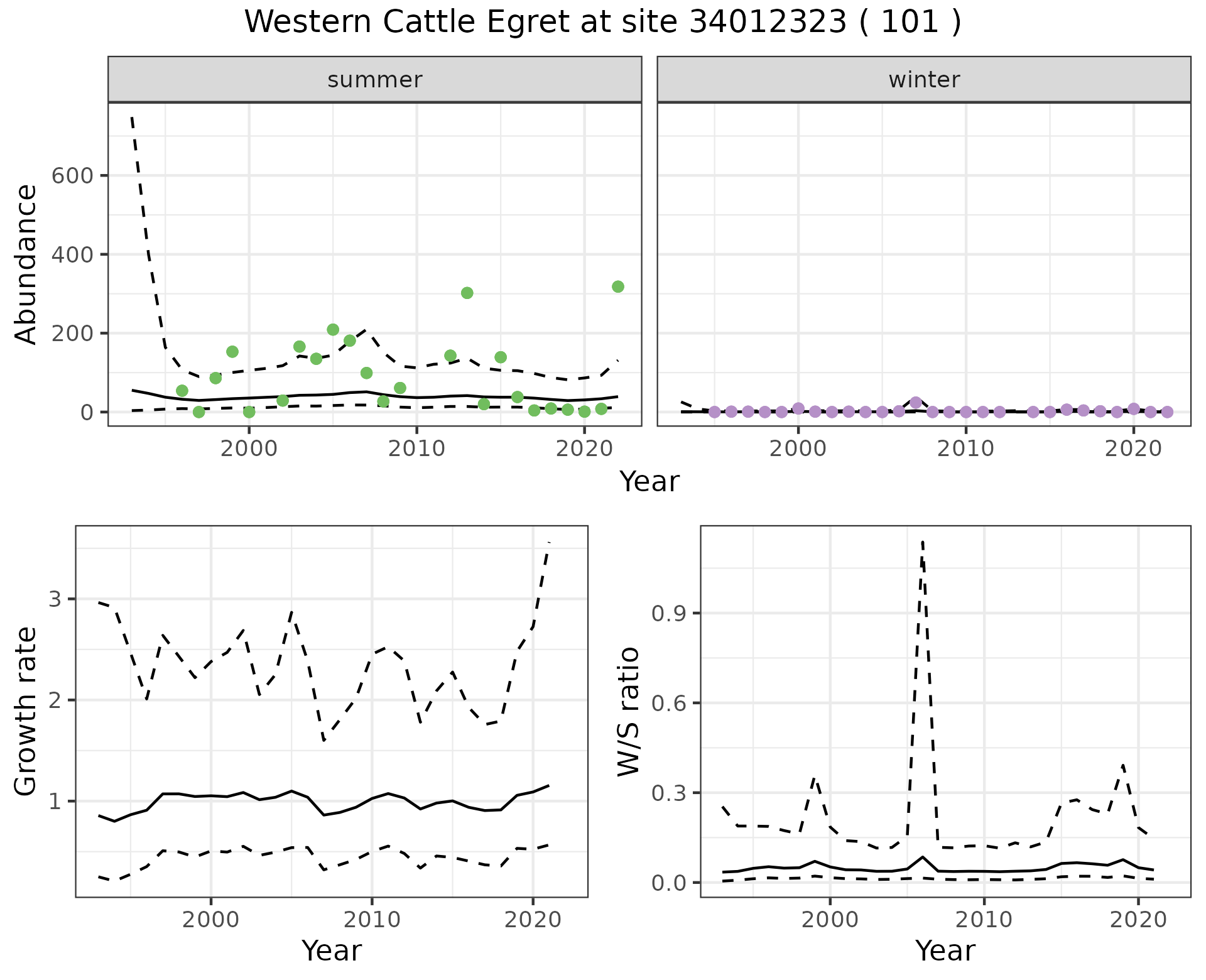Click the Year label below abundance panels

pos(649,482)
